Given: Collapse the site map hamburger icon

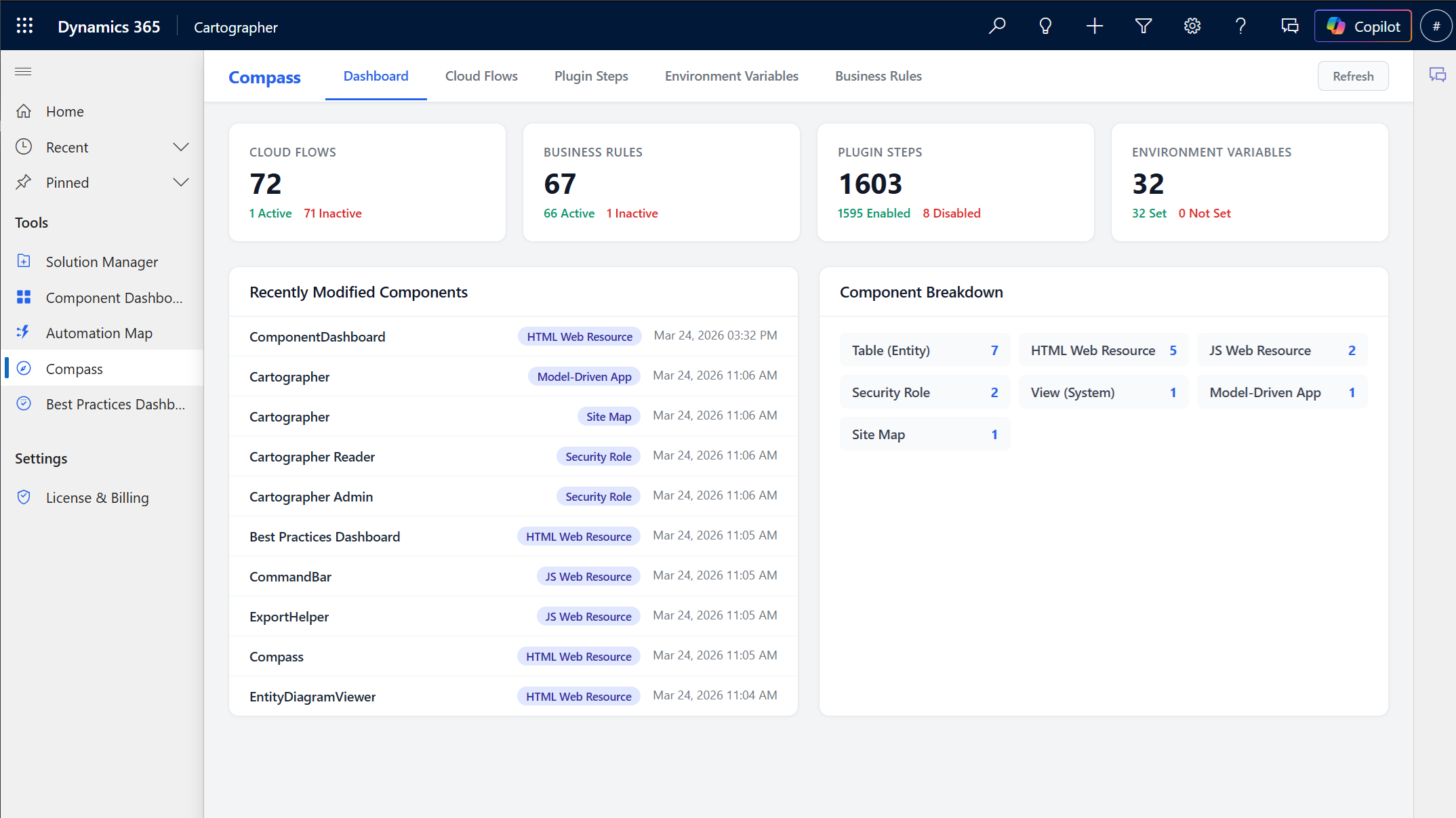Looking at the screenshot, I should [23, 71].
